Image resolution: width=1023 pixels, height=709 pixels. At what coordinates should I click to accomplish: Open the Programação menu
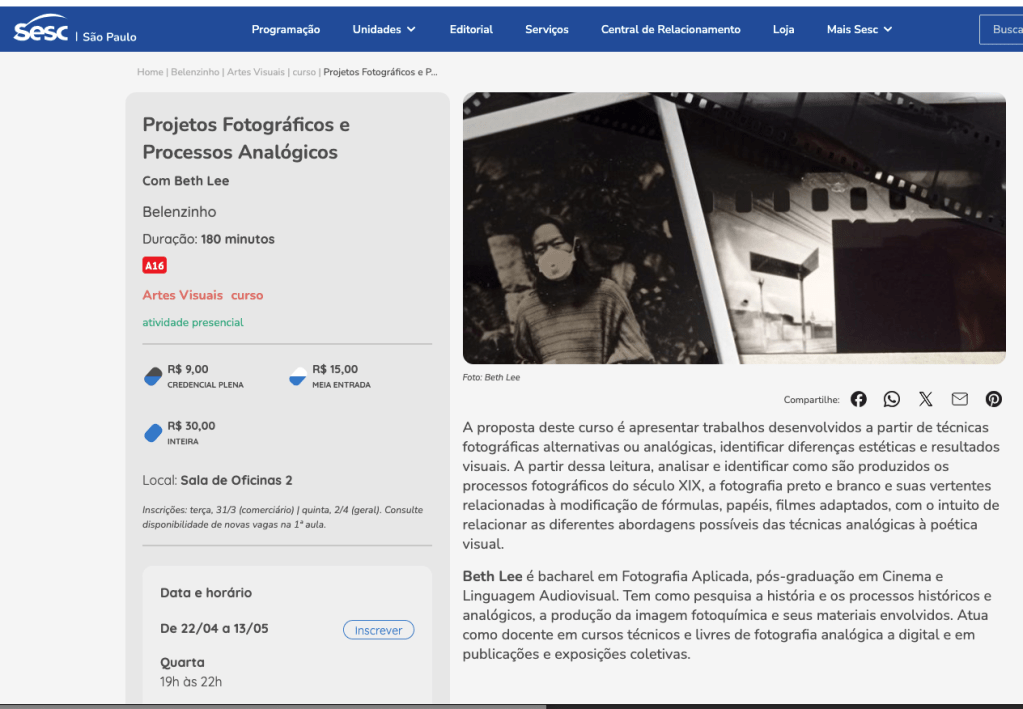pos(286,30)
